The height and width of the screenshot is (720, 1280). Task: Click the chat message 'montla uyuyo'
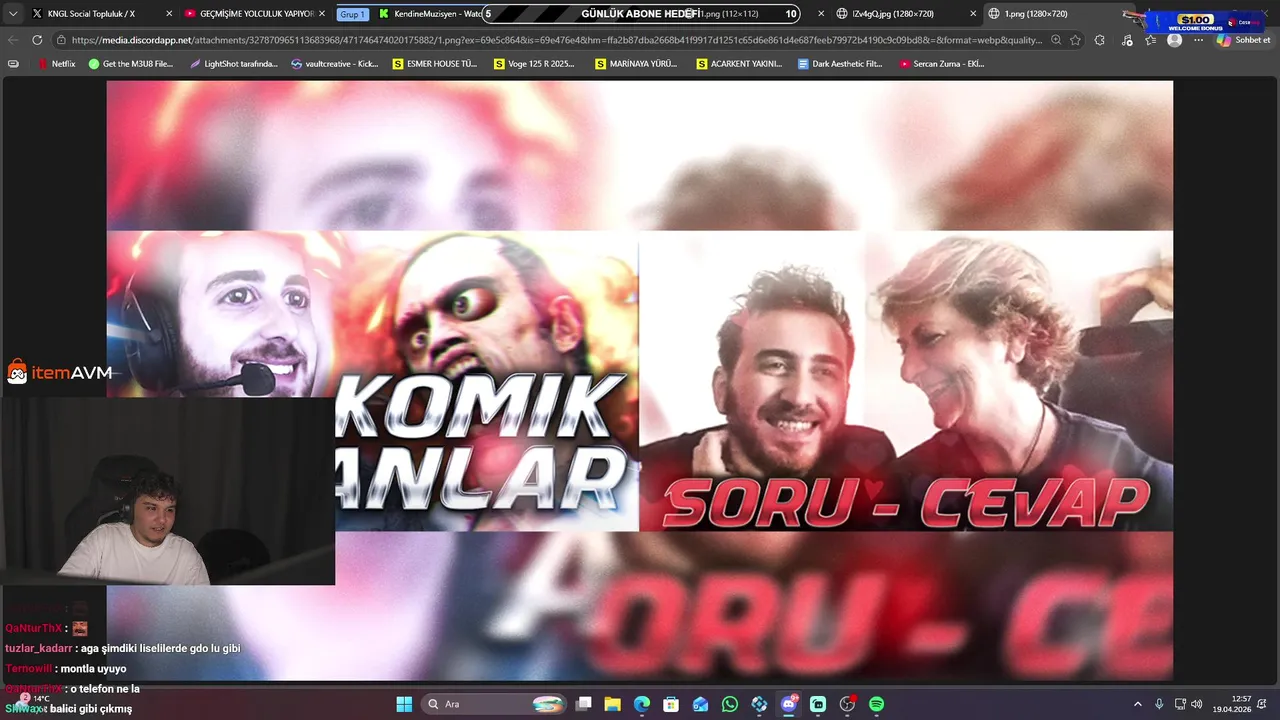[94, 669]
